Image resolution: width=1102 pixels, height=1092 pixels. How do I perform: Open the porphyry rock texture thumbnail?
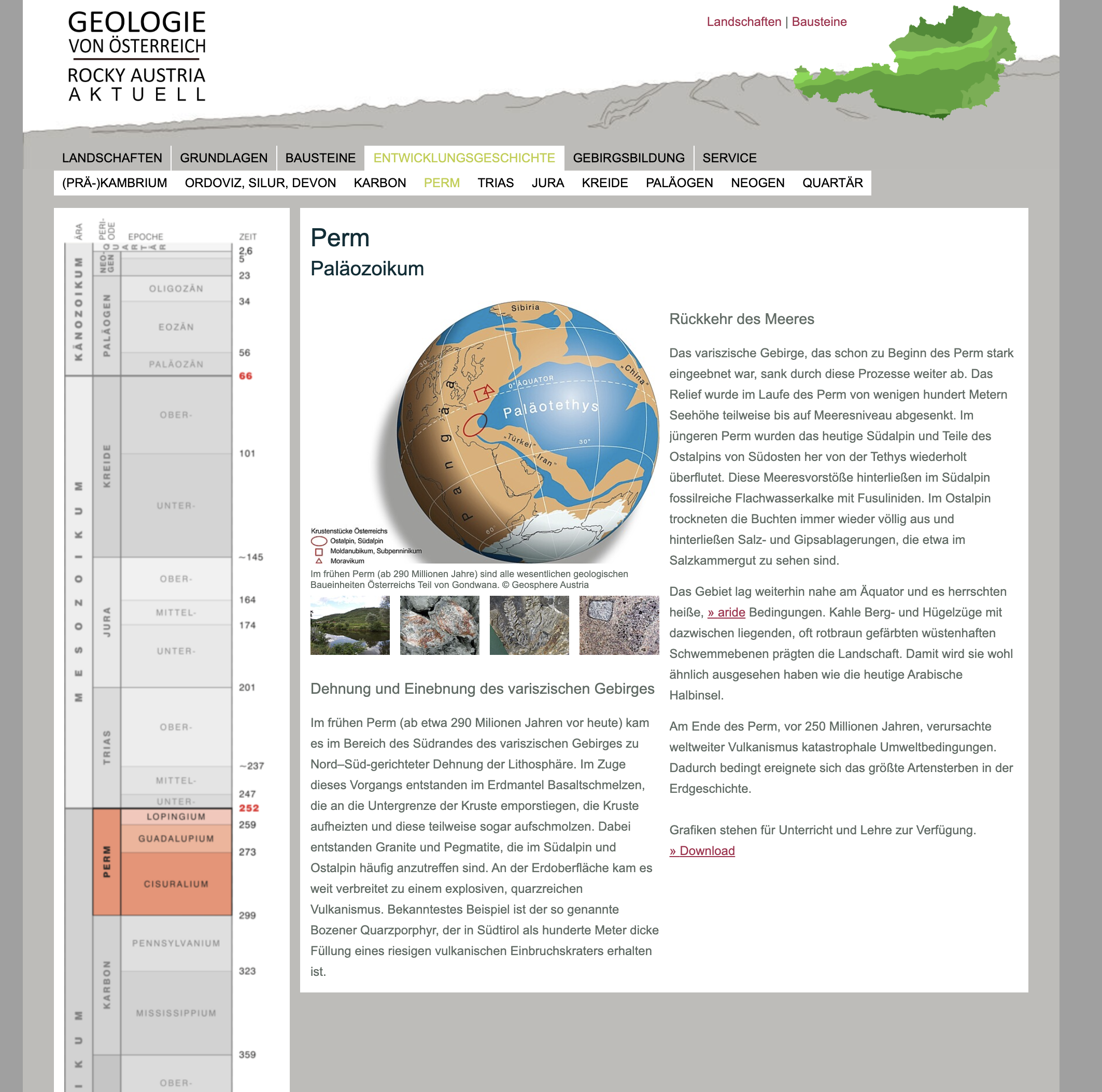click(619, 625)
